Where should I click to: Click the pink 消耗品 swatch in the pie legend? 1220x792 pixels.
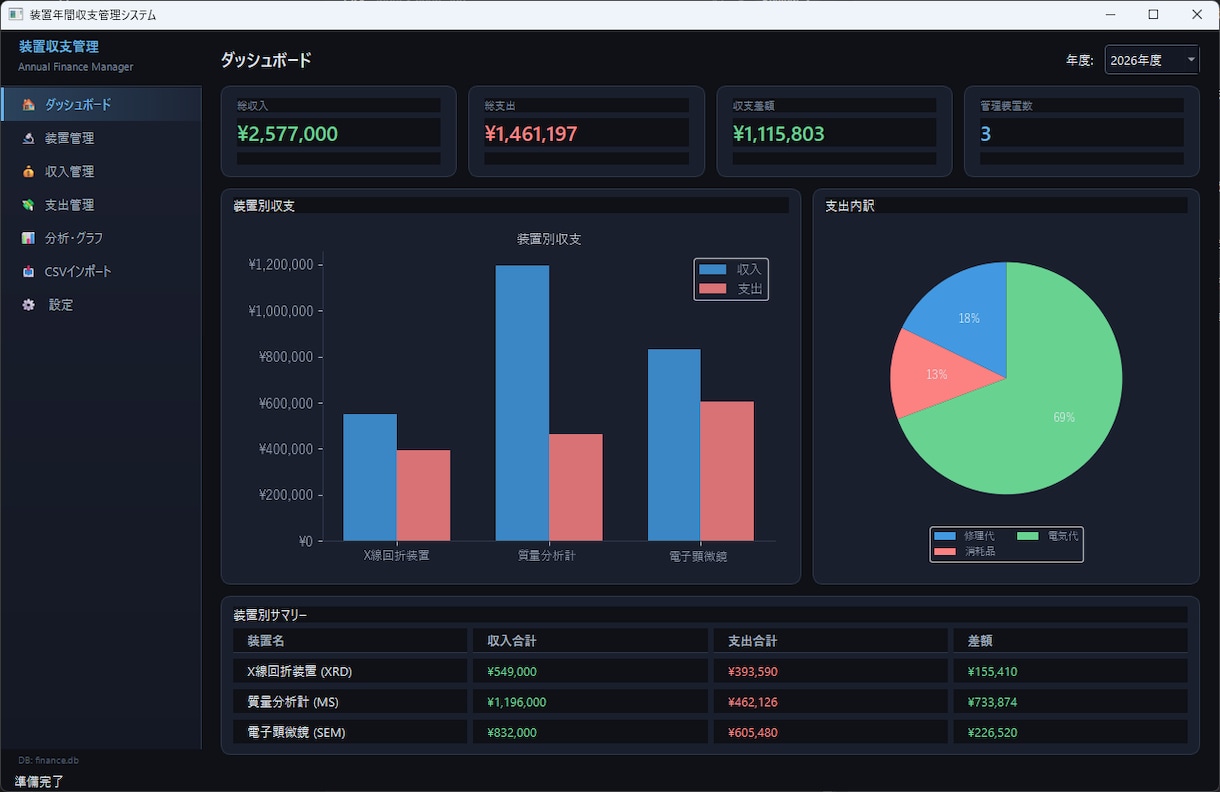pyautogui.click(x=945, y=551)
